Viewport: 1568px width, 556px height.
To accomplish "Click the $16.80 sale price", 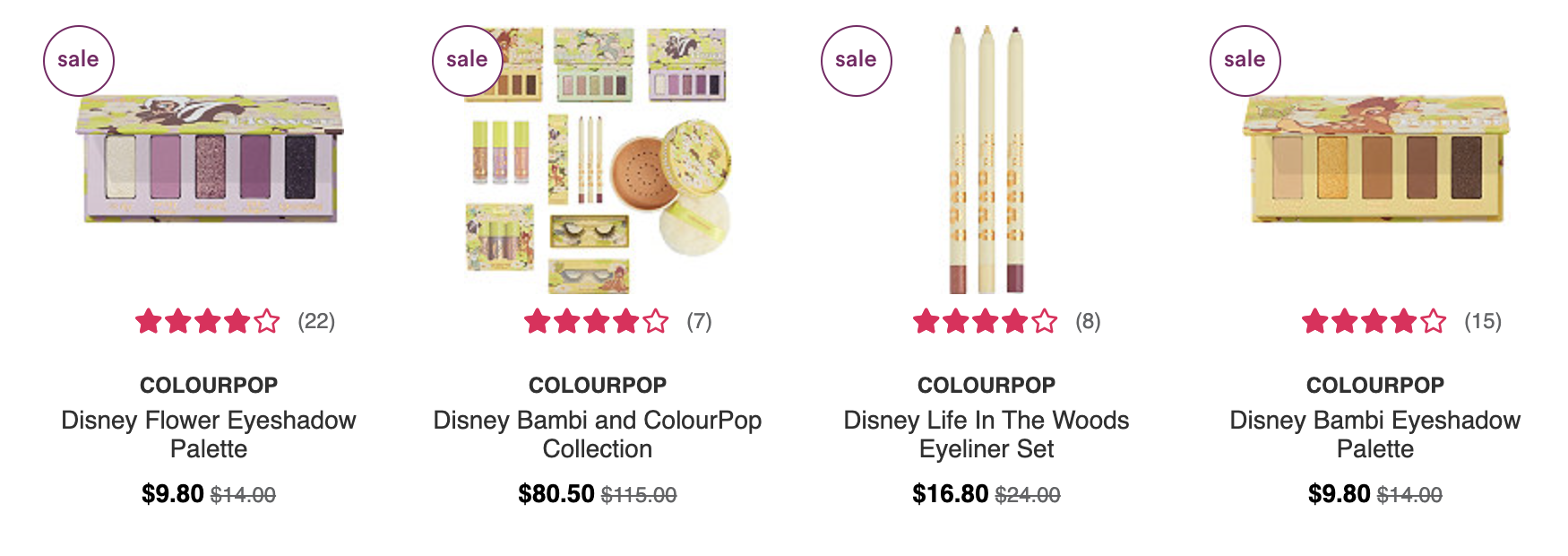I will (x=951, y=494).
